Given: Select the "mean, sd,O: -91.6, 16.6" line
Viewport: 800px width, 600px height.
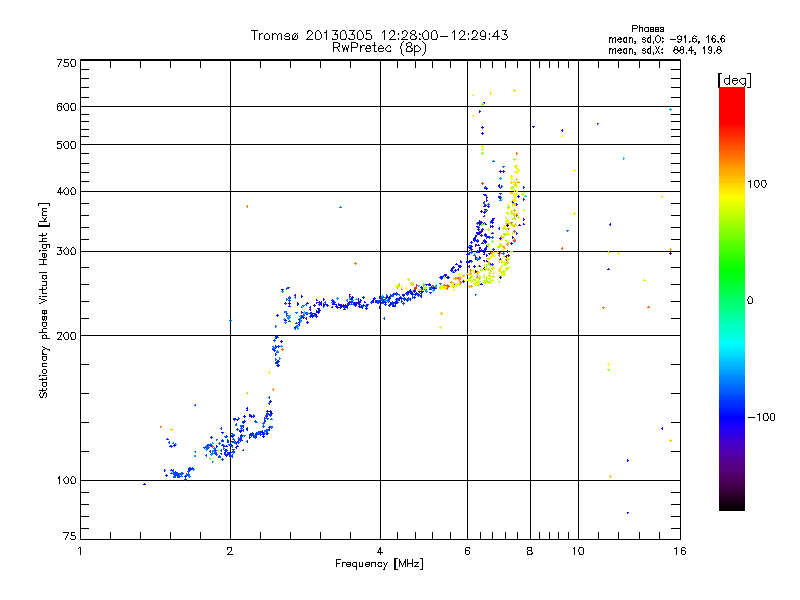Looking at the screenshot, I should pos(666,39).
